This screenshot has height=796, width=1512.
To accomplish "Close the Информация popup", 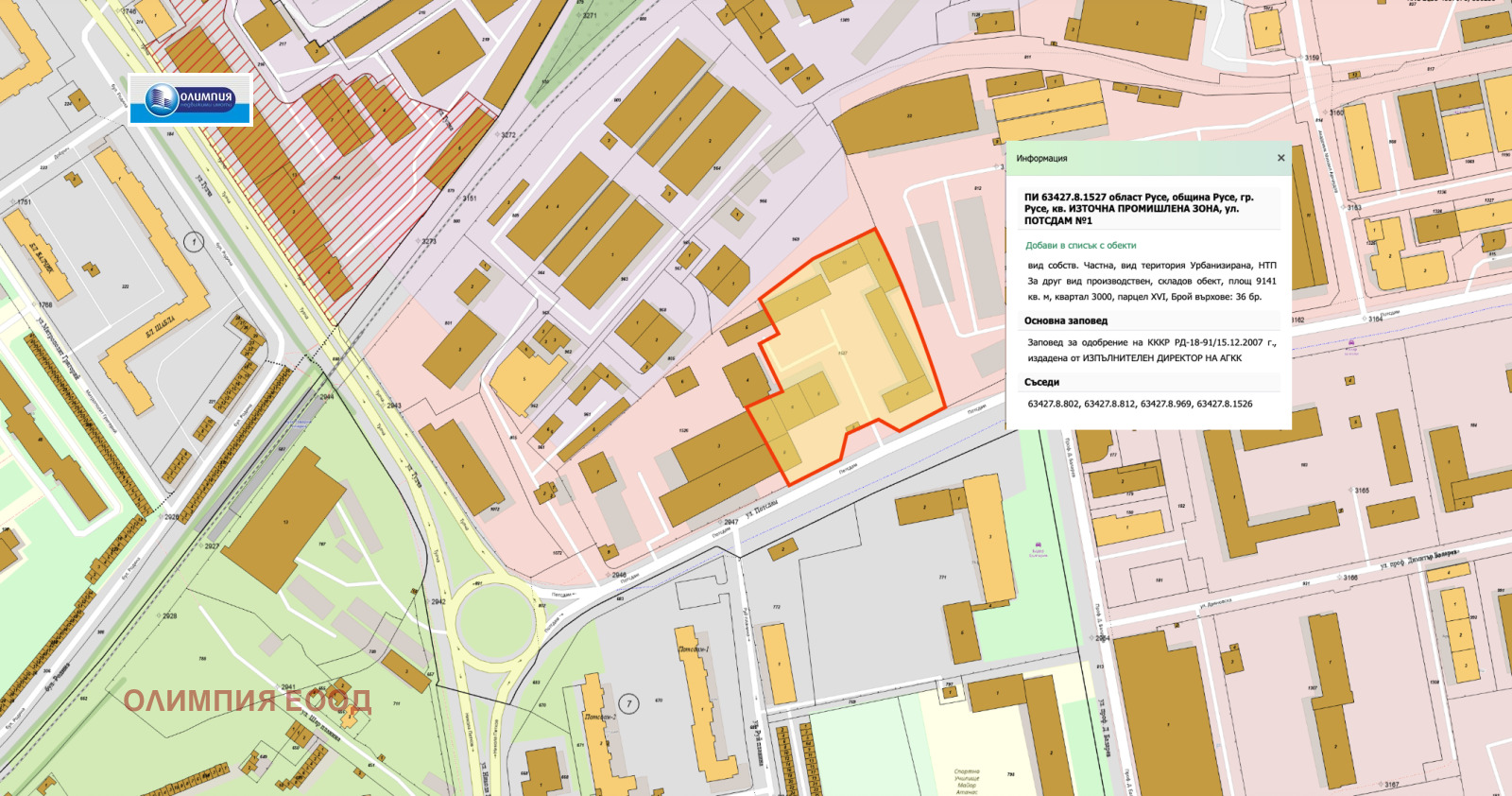I will point(1280,158).
